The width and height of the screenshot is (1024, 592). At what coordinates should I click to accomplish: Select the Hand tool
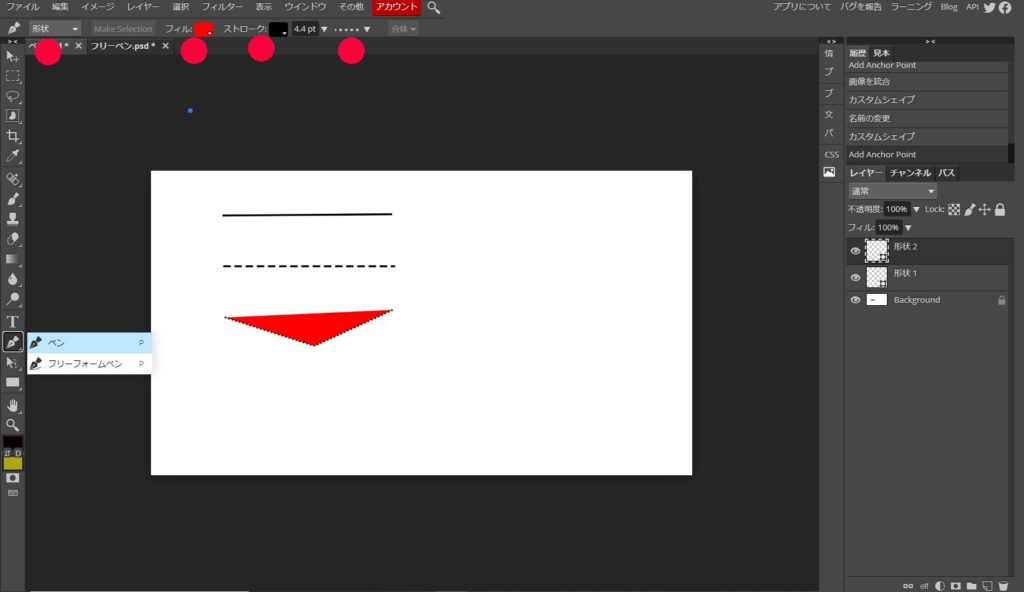click(x=13, y=404)
